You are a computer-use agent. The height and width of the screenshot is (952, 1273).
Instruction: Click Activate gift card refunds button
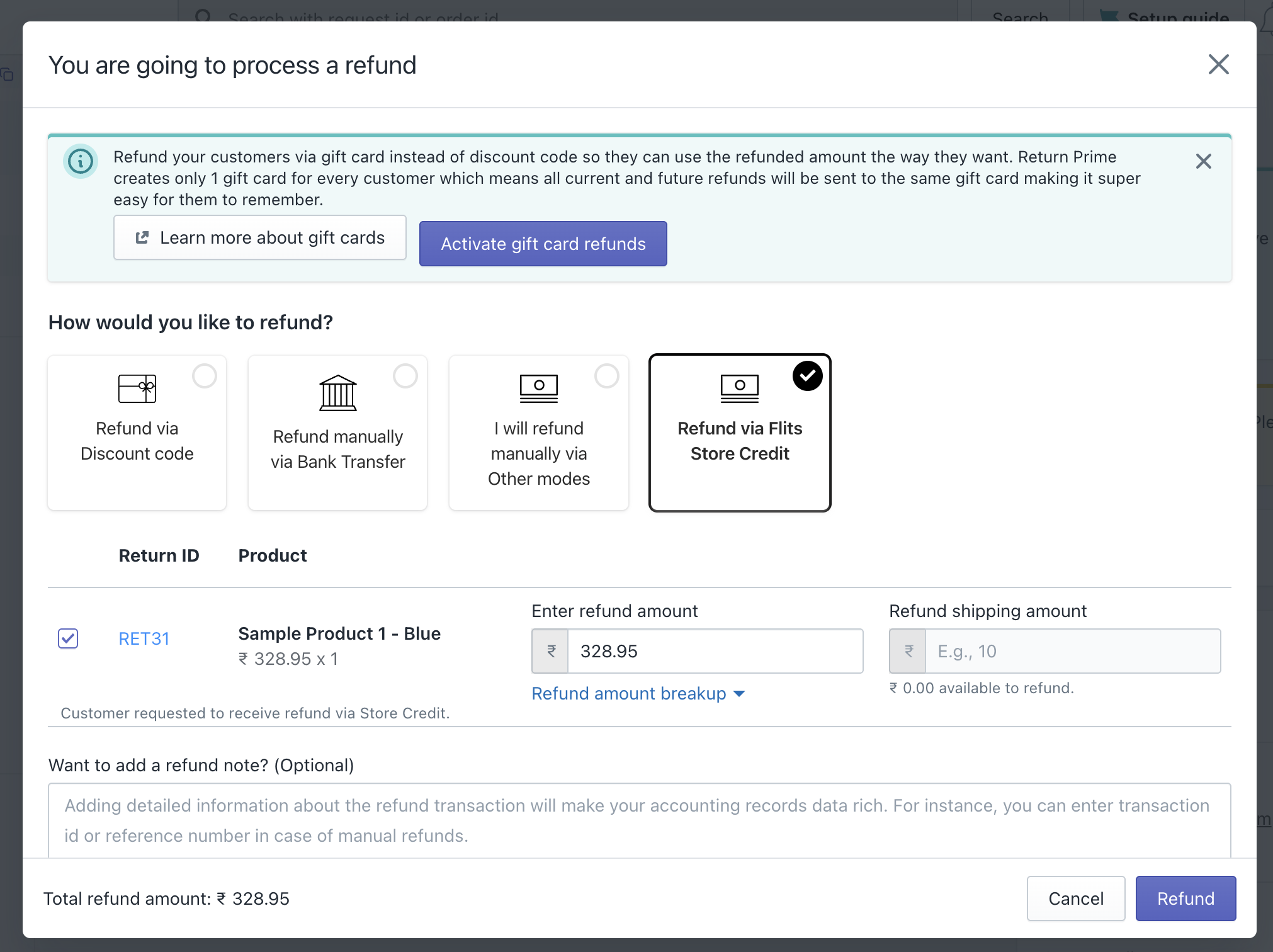[543, 244]
